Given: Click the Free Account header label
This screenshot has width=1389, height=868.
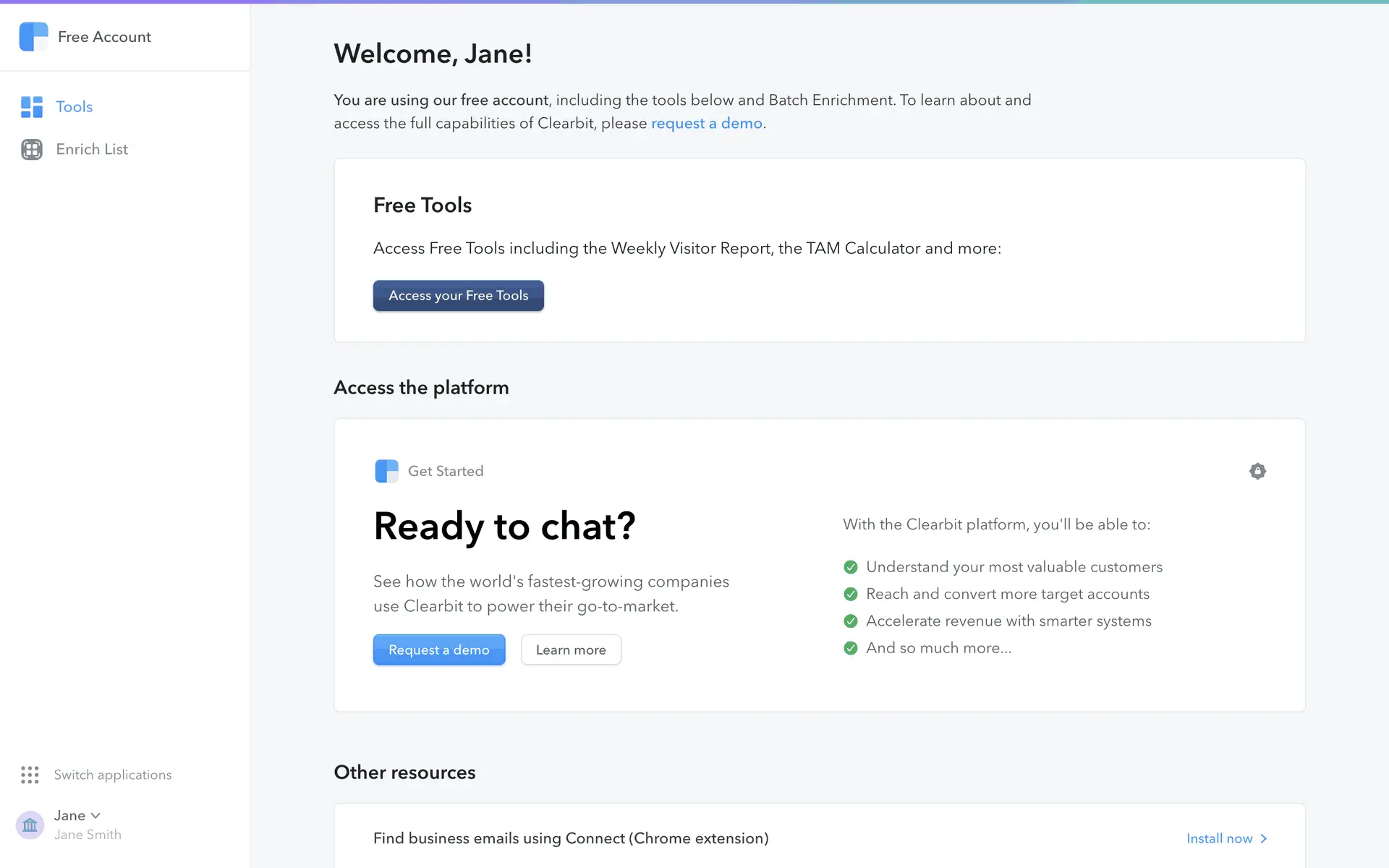Looking at the screenshot, I should [x=104, y=37].
